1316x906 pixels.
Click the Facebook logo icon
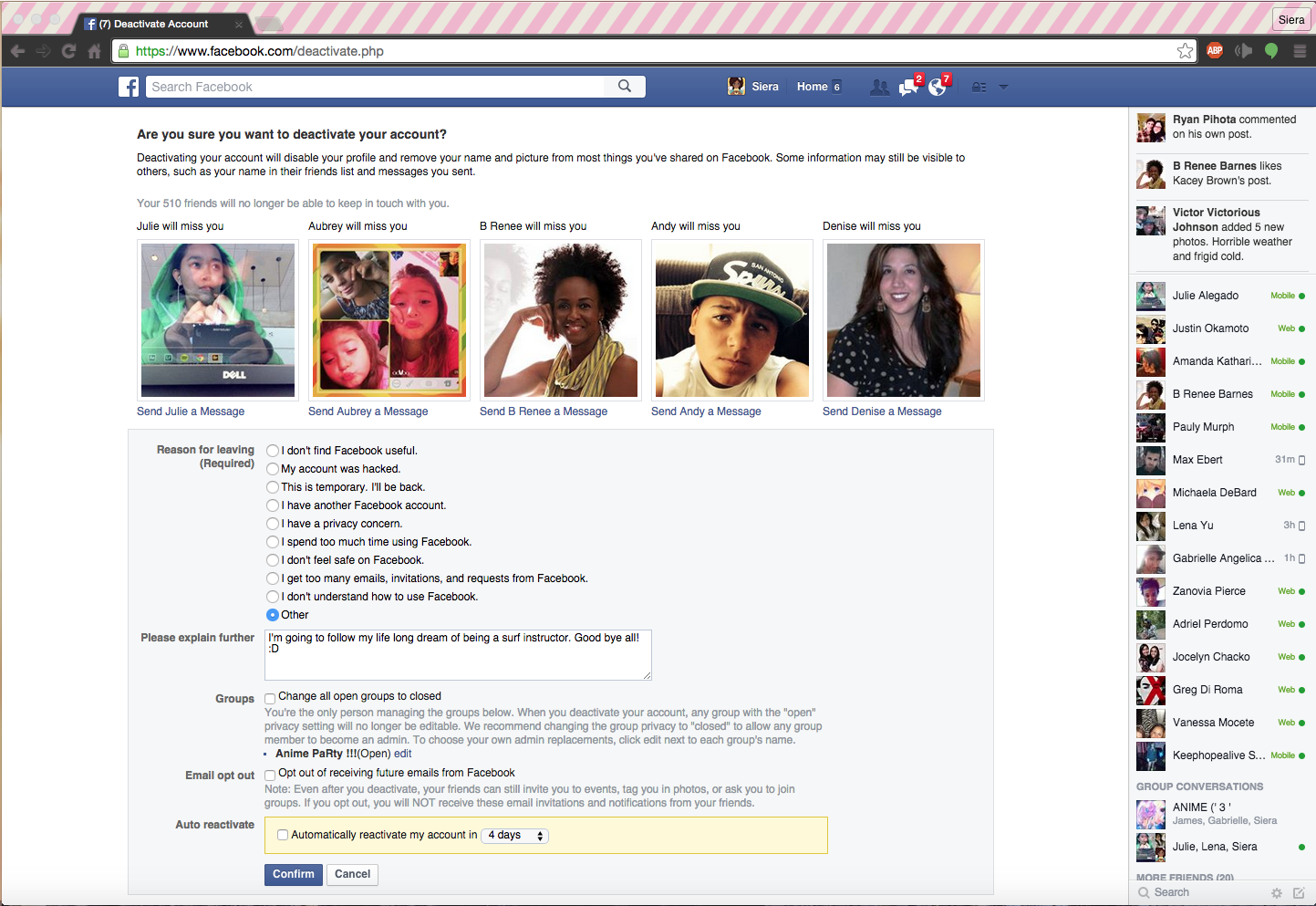point(129,87)
